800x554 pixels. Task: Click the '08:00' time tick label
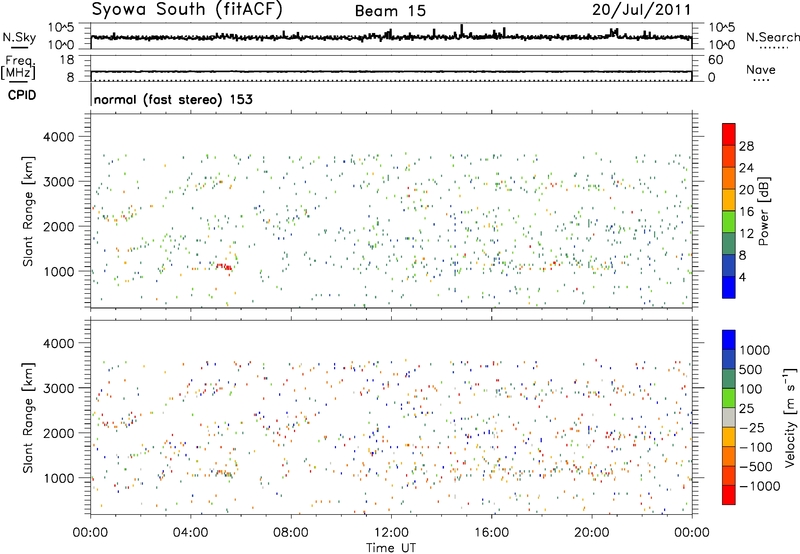(291, 533)
